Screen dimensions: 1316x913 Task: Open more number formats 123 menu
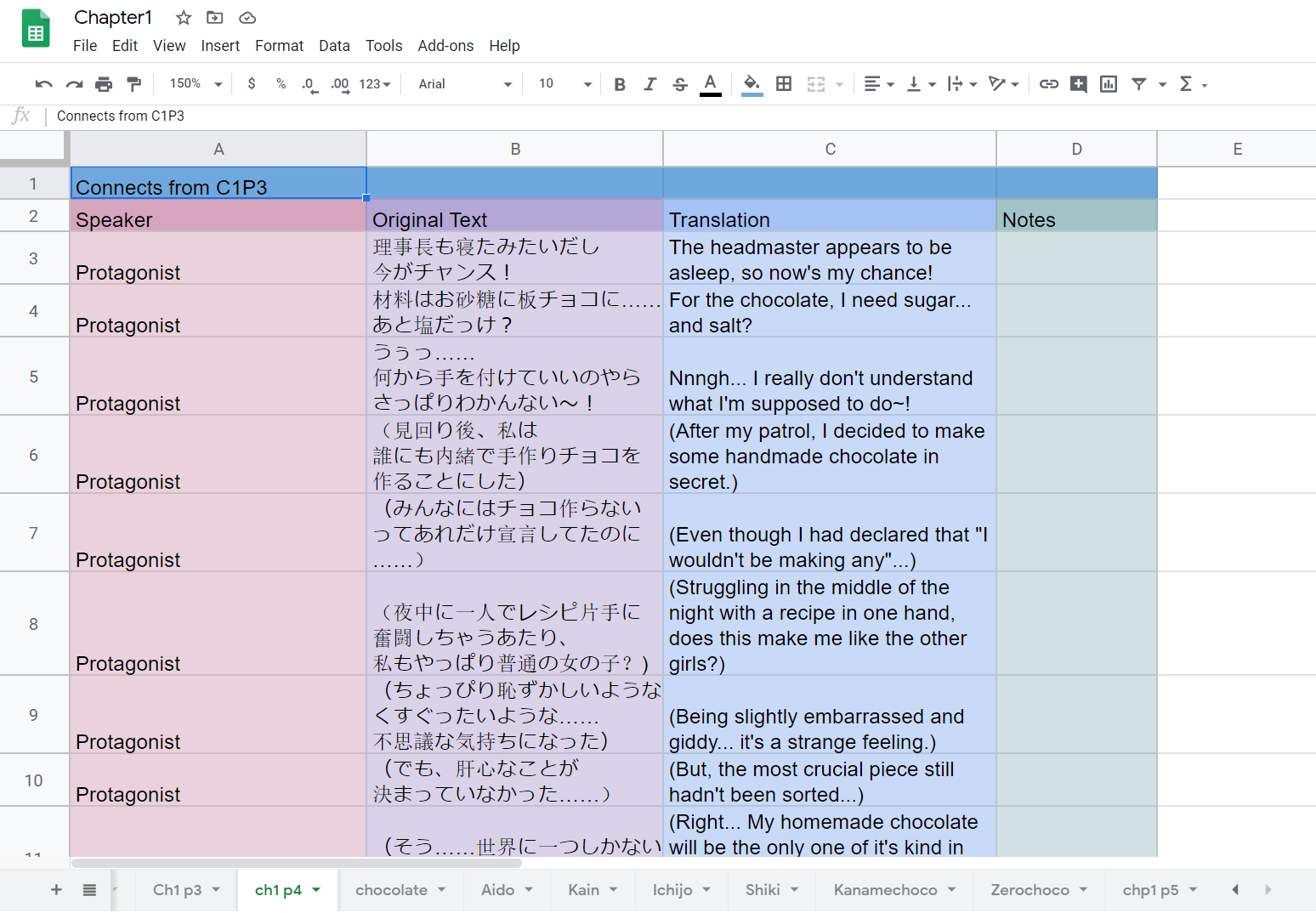(x=375, y=84)
